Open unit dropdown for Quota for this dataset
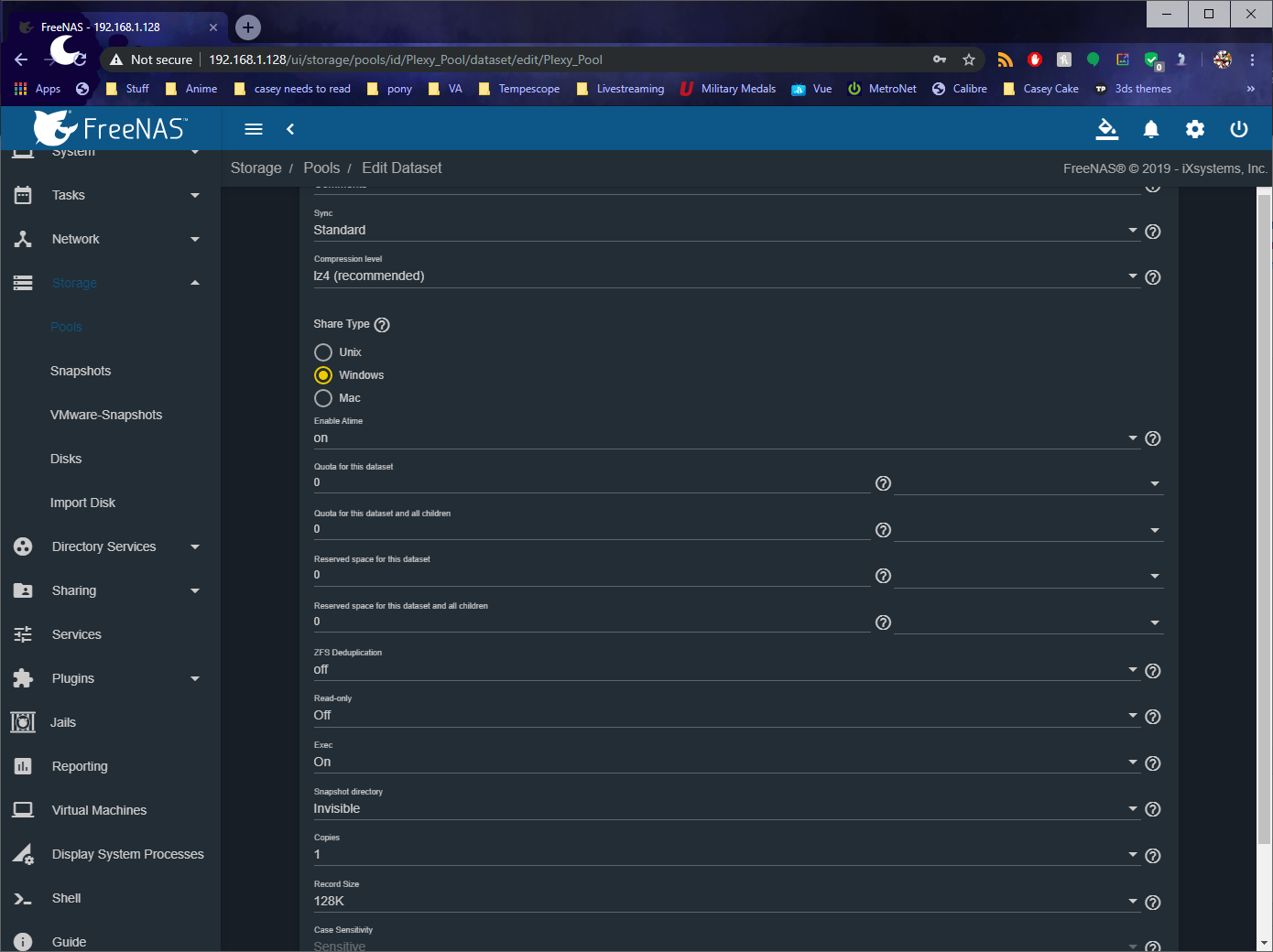The image size is (1273, 952). coord(1028,483)
